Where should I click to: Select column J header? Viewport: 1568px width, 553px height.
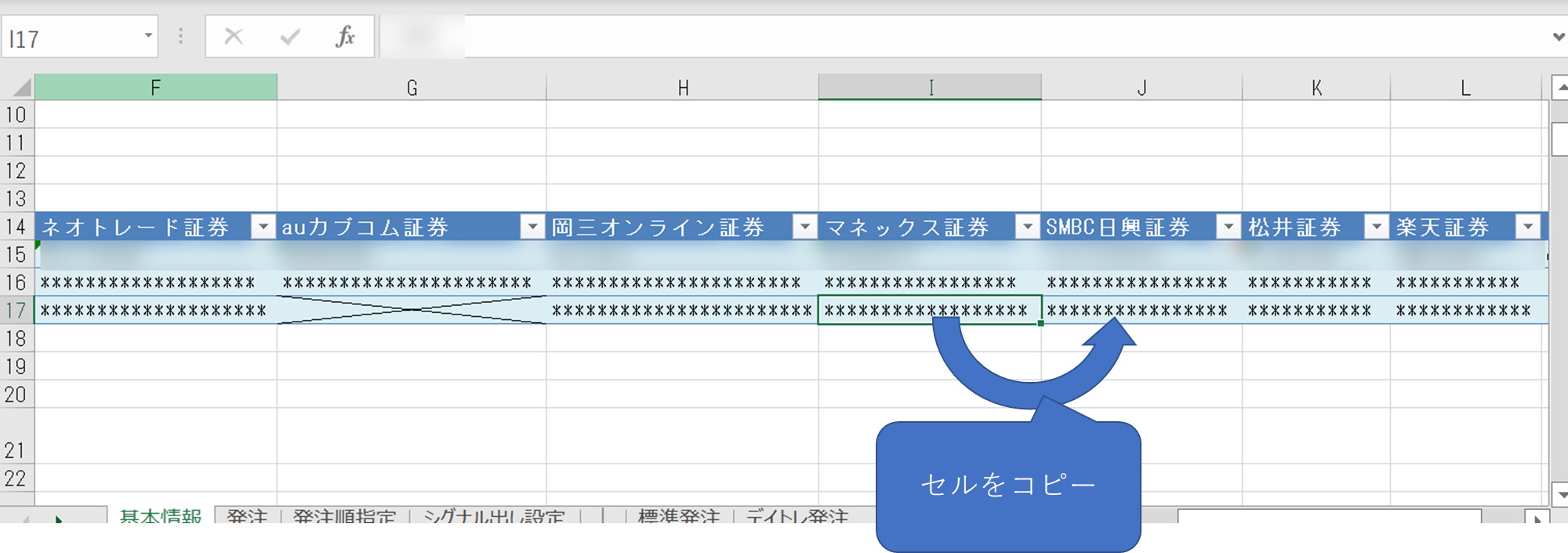(1142, 87)
